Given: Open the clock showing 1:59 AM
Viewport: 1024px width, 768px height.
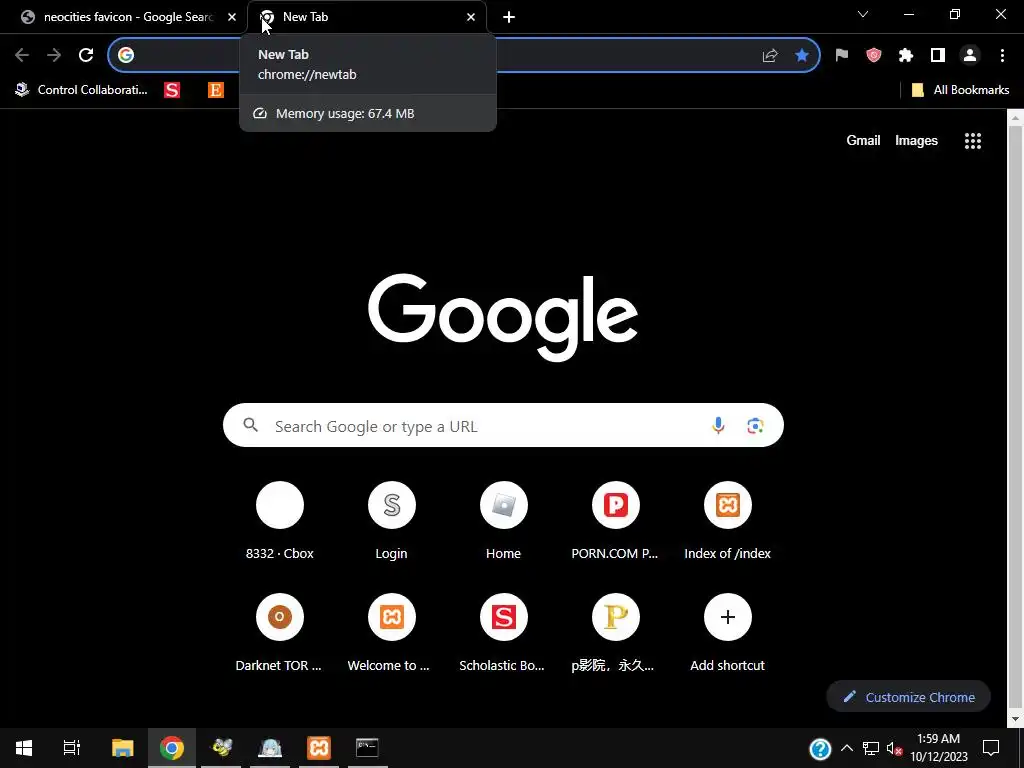Looking at the screenshot, I should 938,748.
